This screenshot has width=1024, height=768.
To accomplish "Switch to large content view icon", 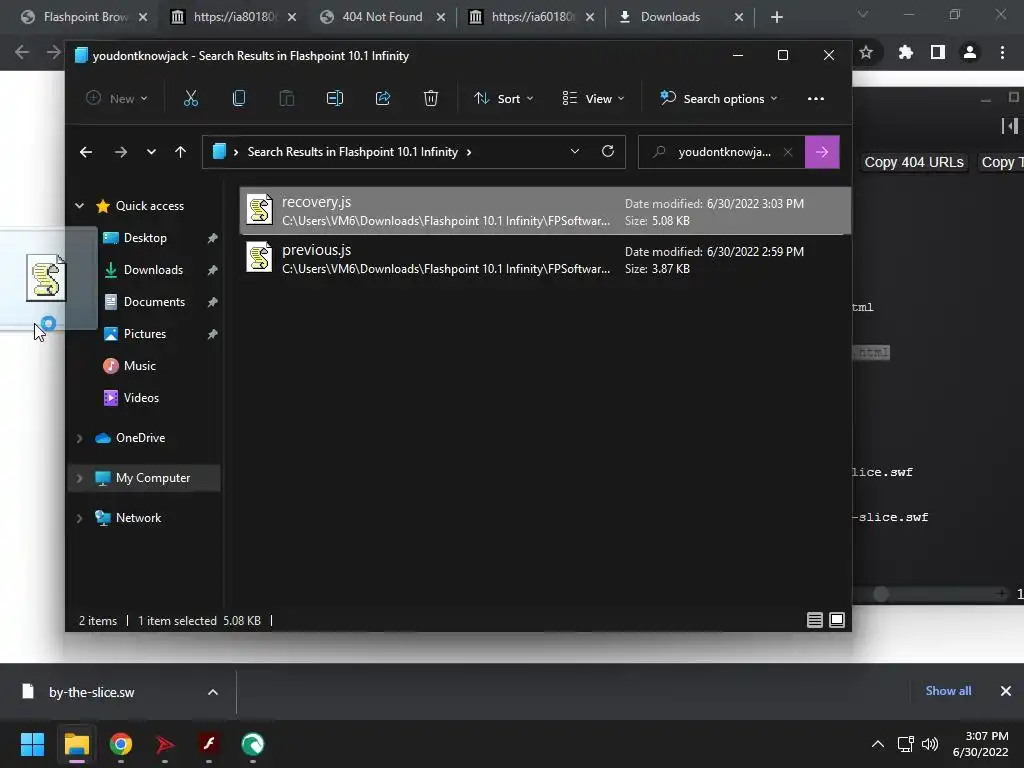I will pos(837,620).
